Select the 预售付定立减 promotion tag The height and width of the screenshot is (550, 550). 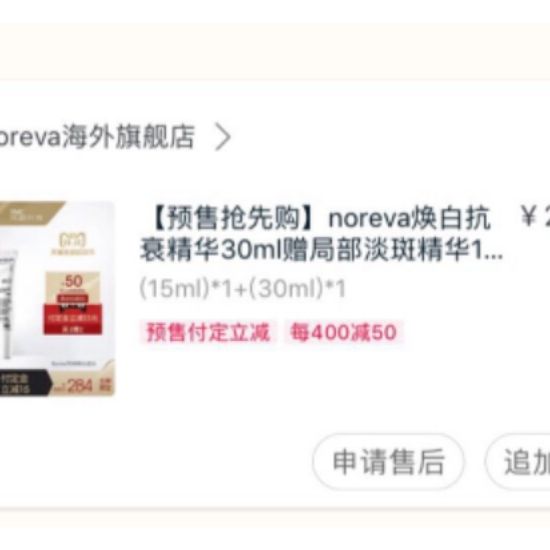[x=208, y=332]
